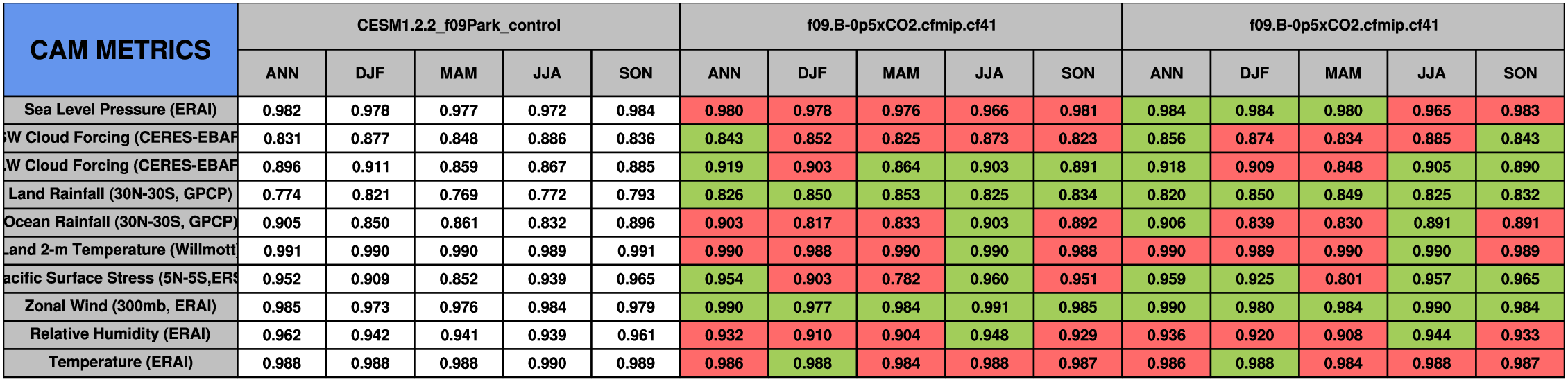Select the green cell with value 0.925
The height and width of the screenshot is (382, 1568).
tap(1254, 279)
